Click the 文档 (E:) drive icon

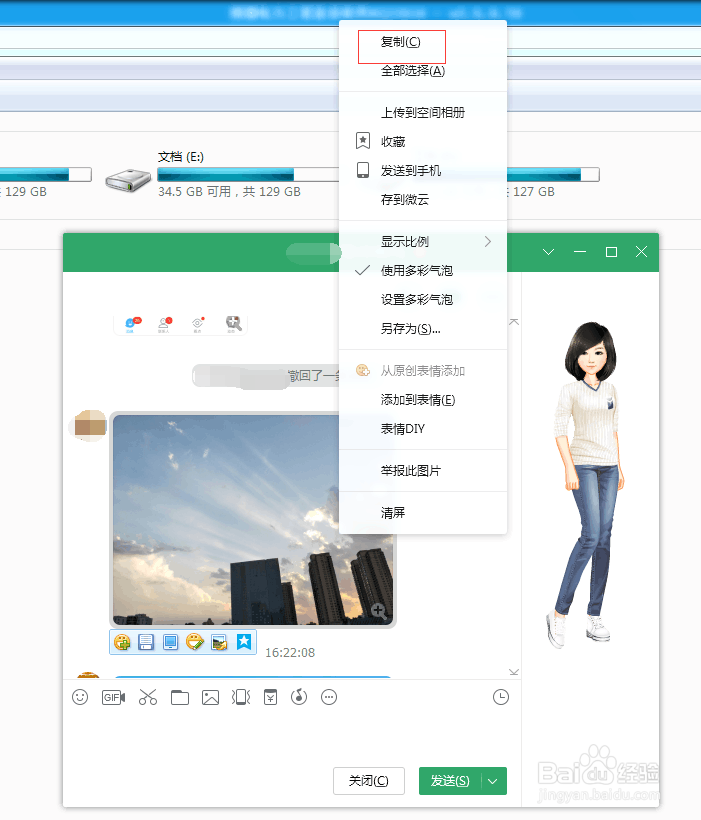click(128, 180)
